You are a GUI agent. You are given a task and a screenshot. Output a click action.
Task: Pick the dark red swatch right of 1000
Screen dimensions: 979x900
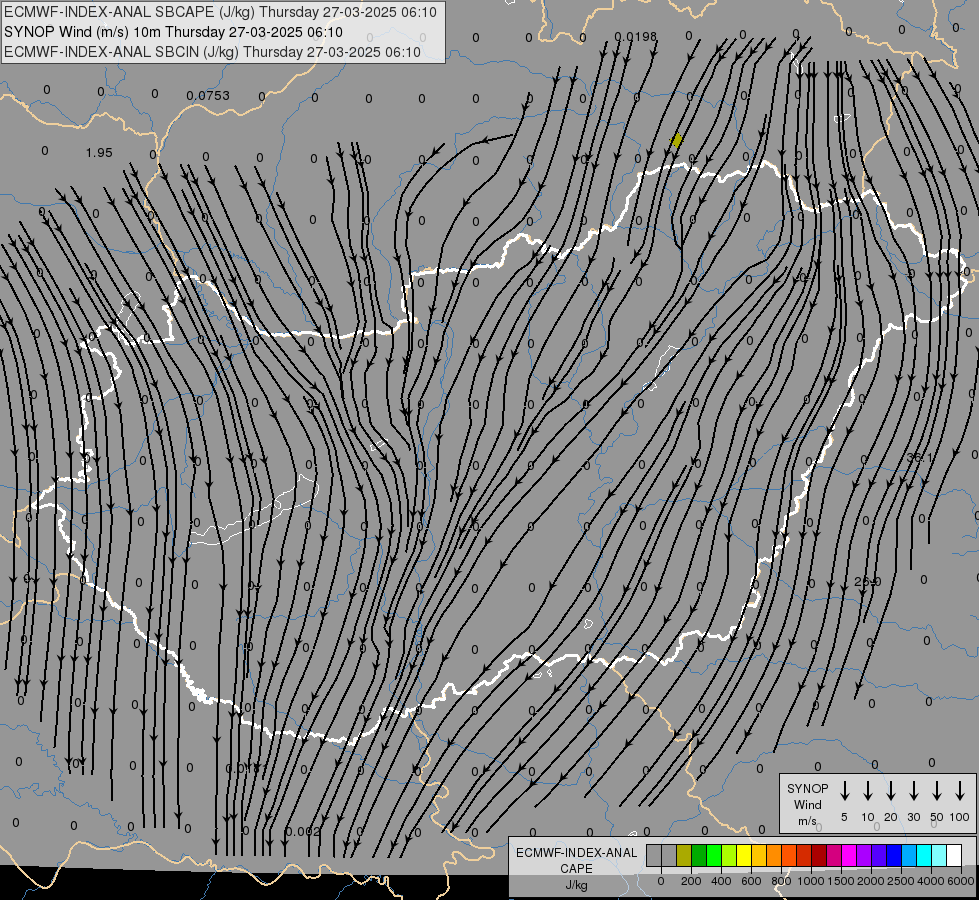(820, 855)
